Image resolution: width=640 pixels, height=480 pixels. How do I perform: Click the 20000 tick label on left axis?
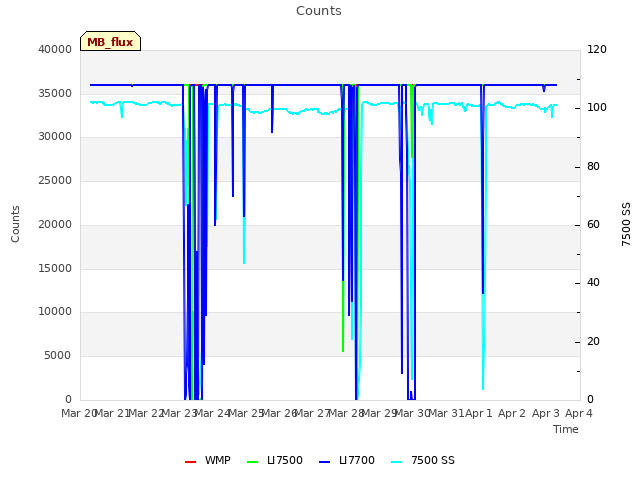click(55, 224)
